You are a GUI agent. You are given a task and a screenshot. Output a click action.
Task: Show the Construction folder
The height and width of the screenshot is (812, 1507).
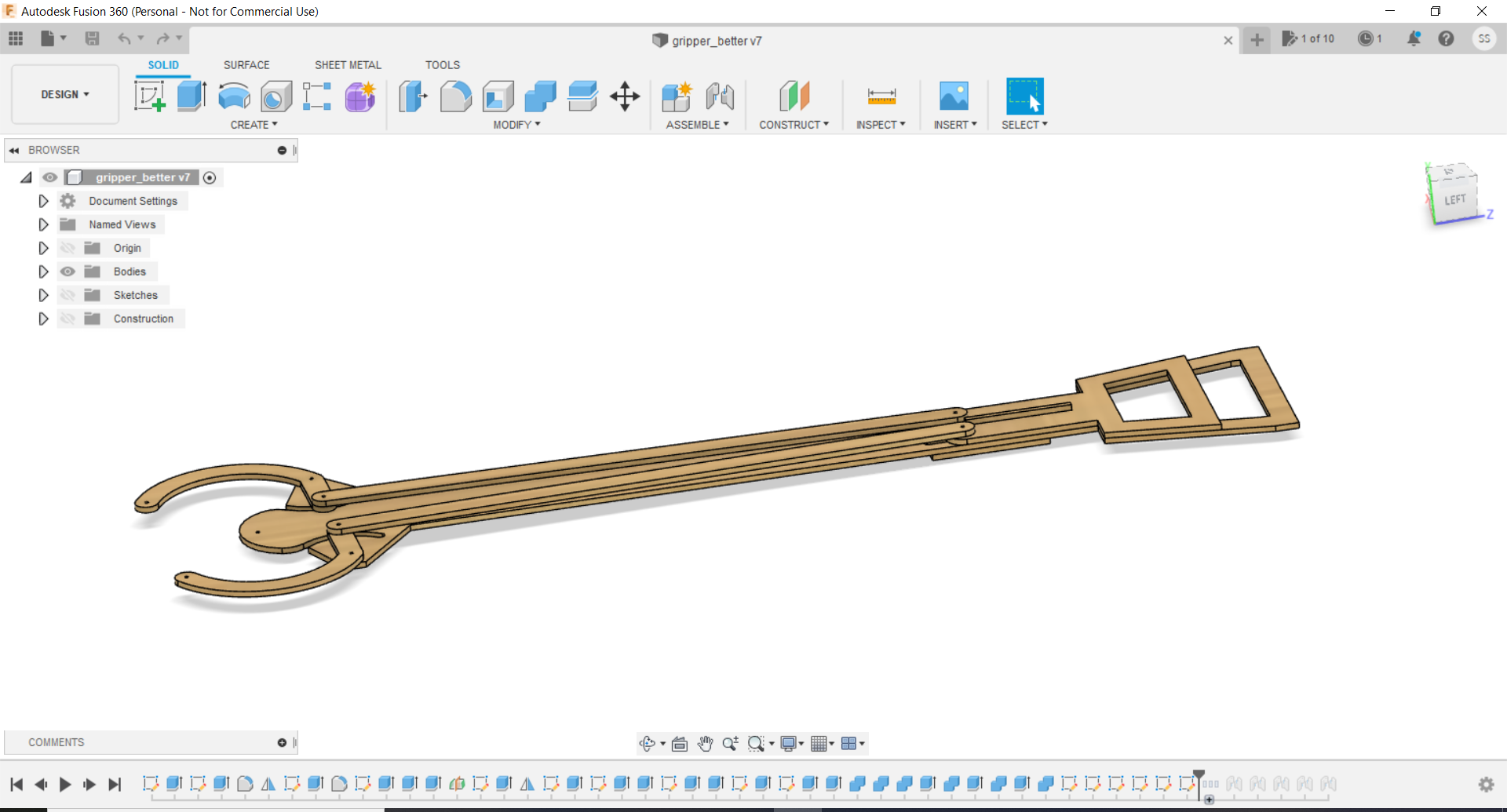point(68,319)
